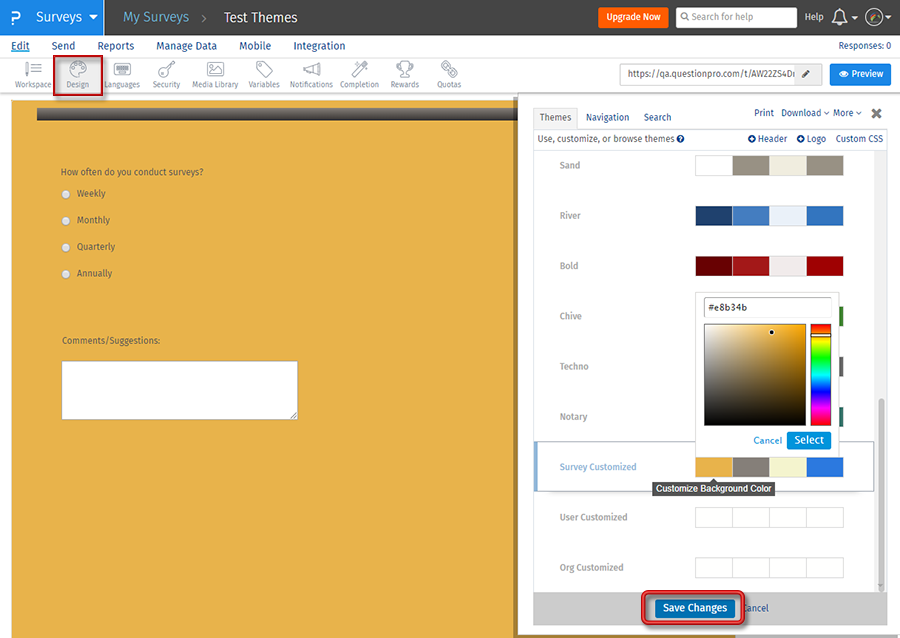The image size is (900, 638).
Task: Select the Weekly radio option
Action: pyautogui.click(x=65, y=193)
